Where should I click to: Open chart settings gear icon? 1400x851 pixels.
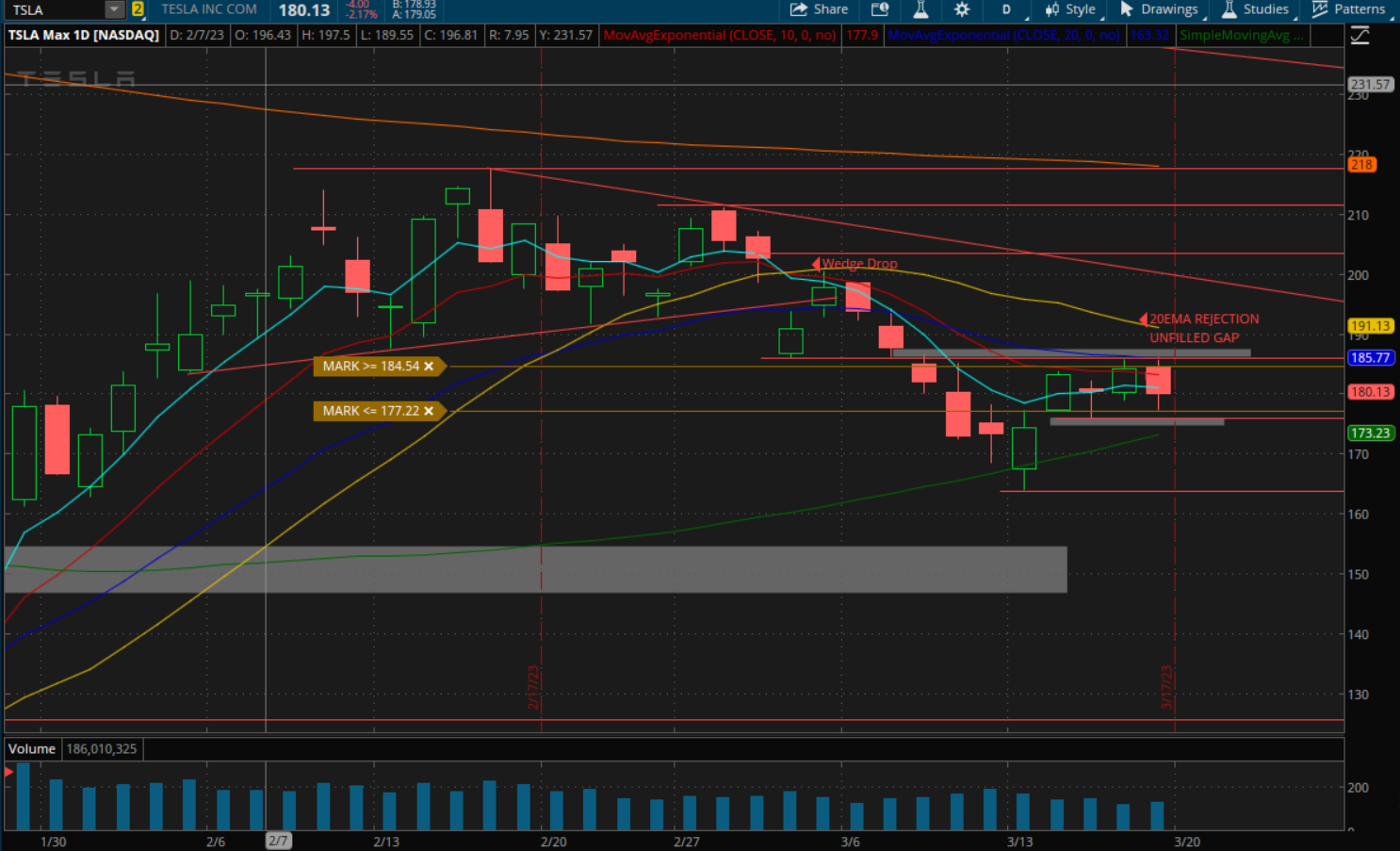click(962, 9)
